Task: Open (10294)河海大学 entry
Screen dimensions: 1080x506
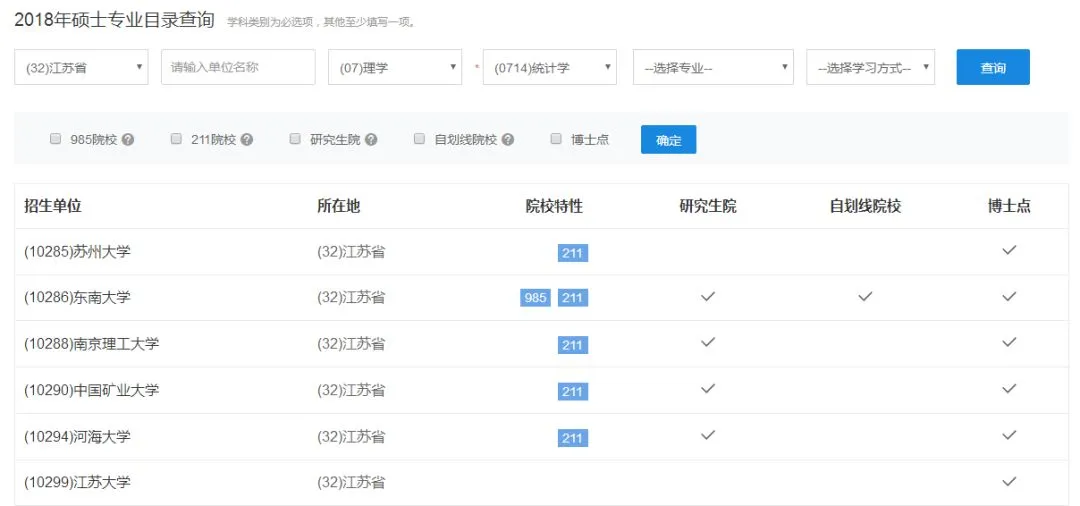Action: click(77, 436)
